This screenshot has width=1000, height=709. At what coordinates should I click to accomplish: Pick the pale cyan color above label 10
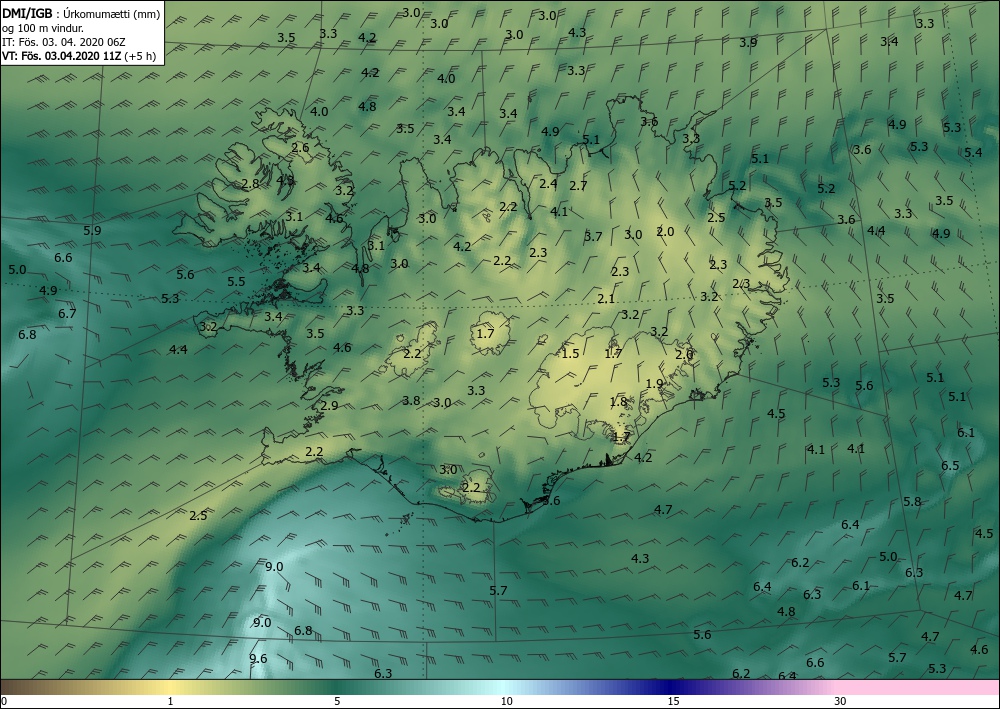[506, 687]
